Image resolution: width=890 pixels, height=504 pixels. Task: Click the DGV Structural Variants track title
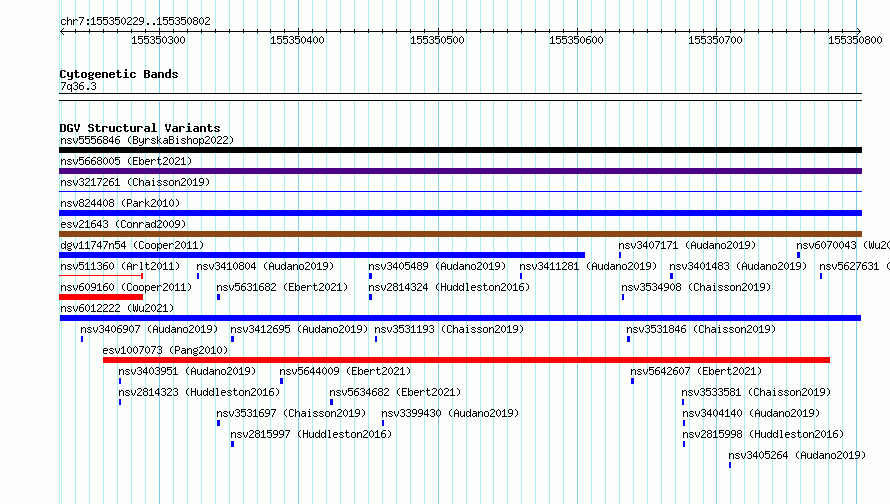pyautogui.click(x=140, y=128)
